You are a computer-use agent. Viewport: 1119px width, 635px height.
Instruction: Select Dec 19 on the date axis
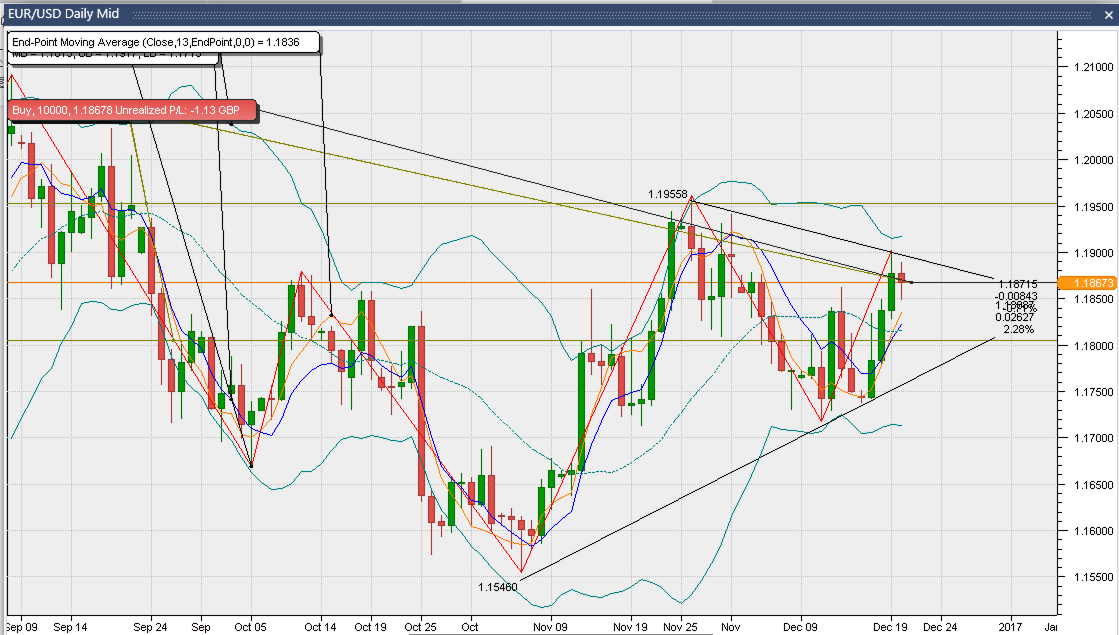click(x=890, y=627)
